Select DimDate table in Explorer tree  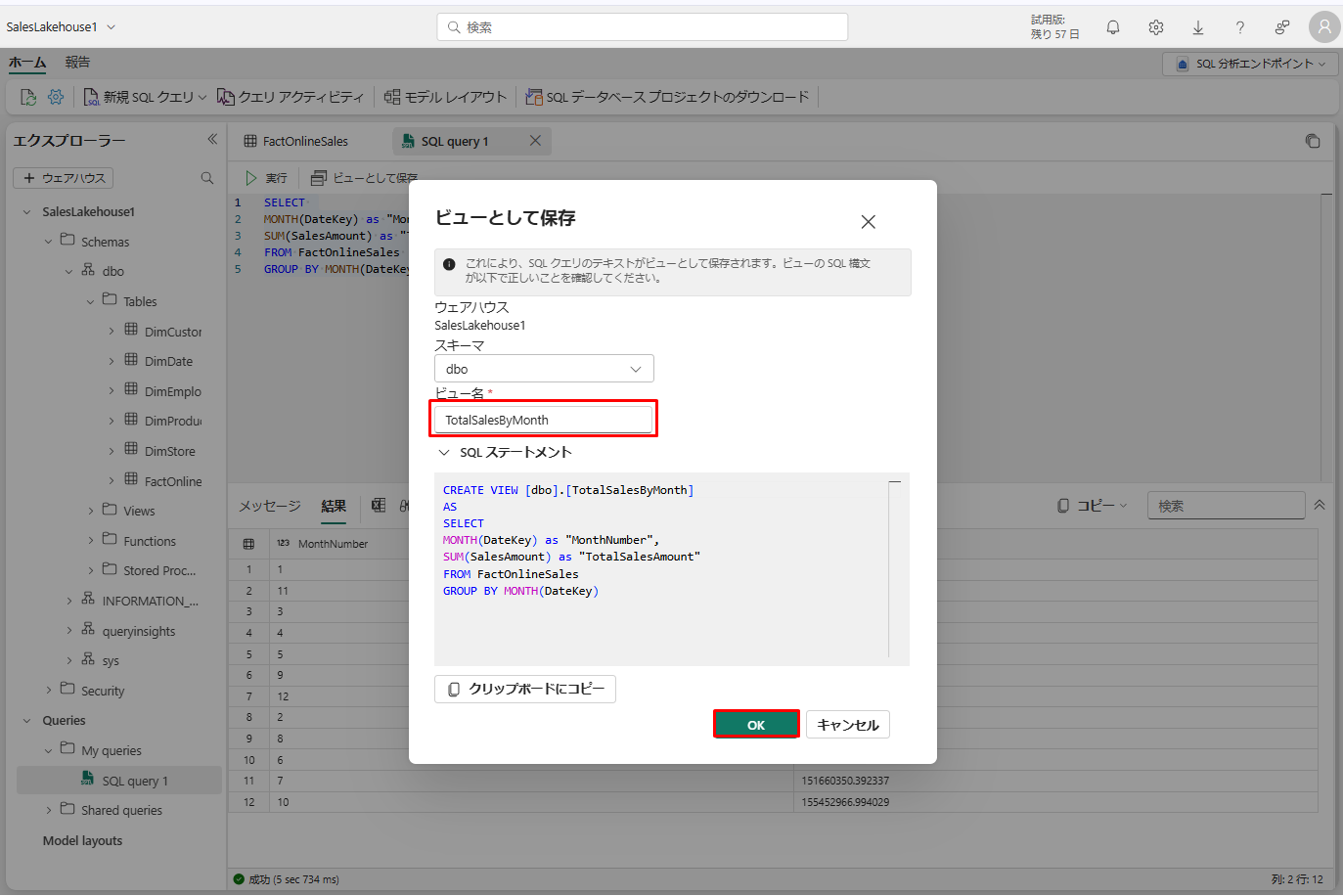pos(168,361)
